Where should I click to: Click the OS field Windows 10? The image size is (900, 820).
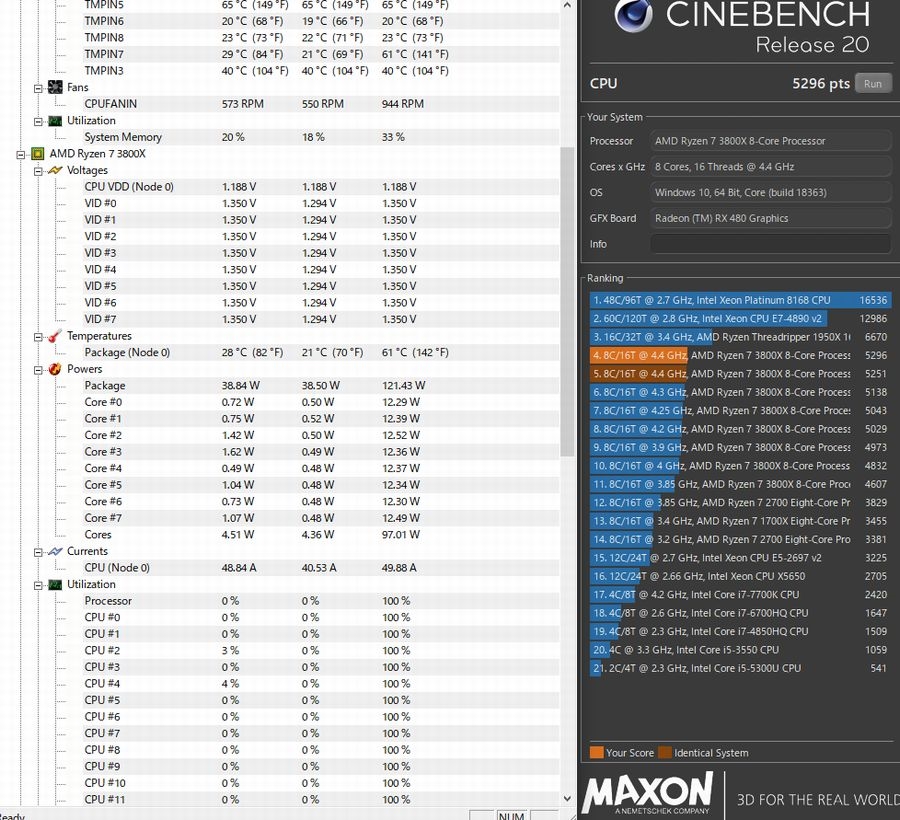tap(770, 192)
